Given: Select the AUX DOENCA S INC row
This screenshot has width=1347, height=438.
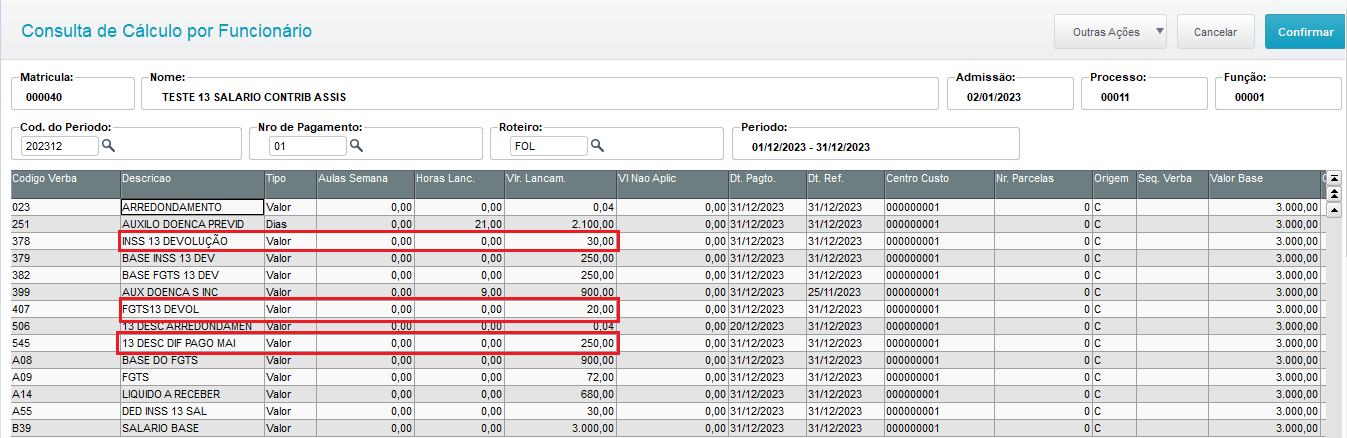Looking at the screenshot, I should point(666,292).
